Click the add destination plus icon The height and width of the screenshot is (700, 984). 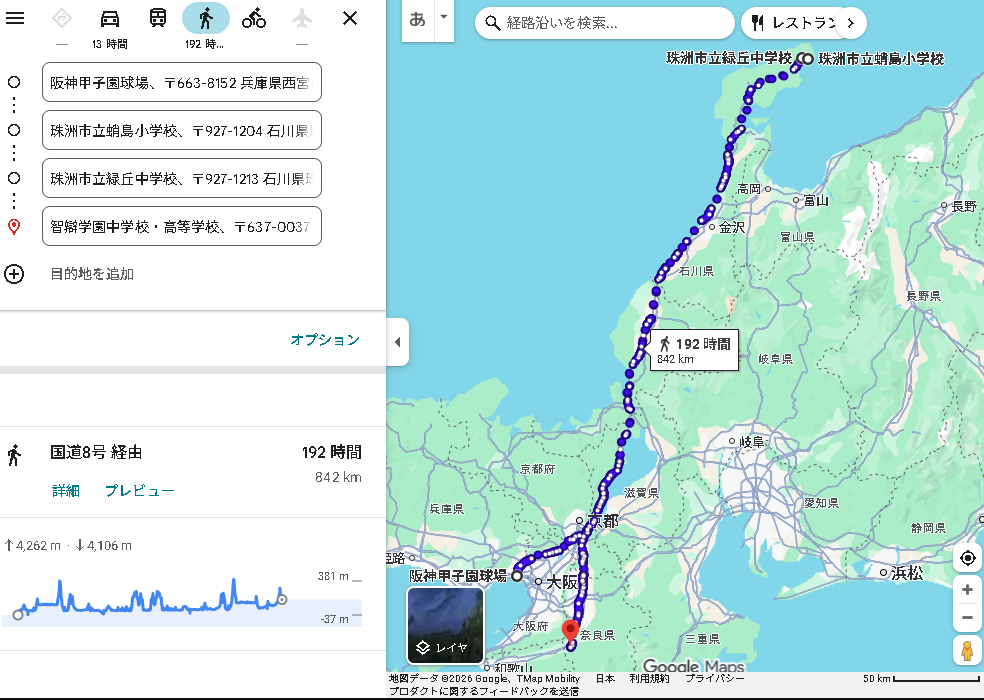[14, 274]
